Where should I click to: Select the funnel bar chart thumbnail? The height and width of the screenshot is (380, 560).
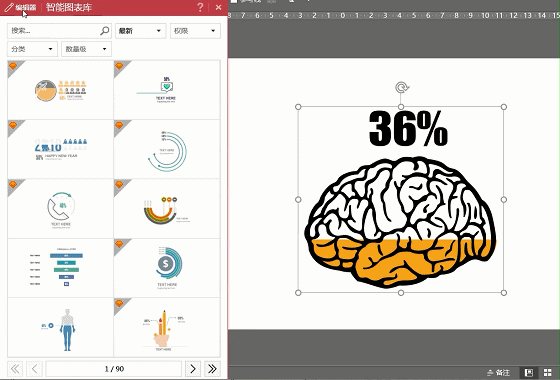[60, 268]
